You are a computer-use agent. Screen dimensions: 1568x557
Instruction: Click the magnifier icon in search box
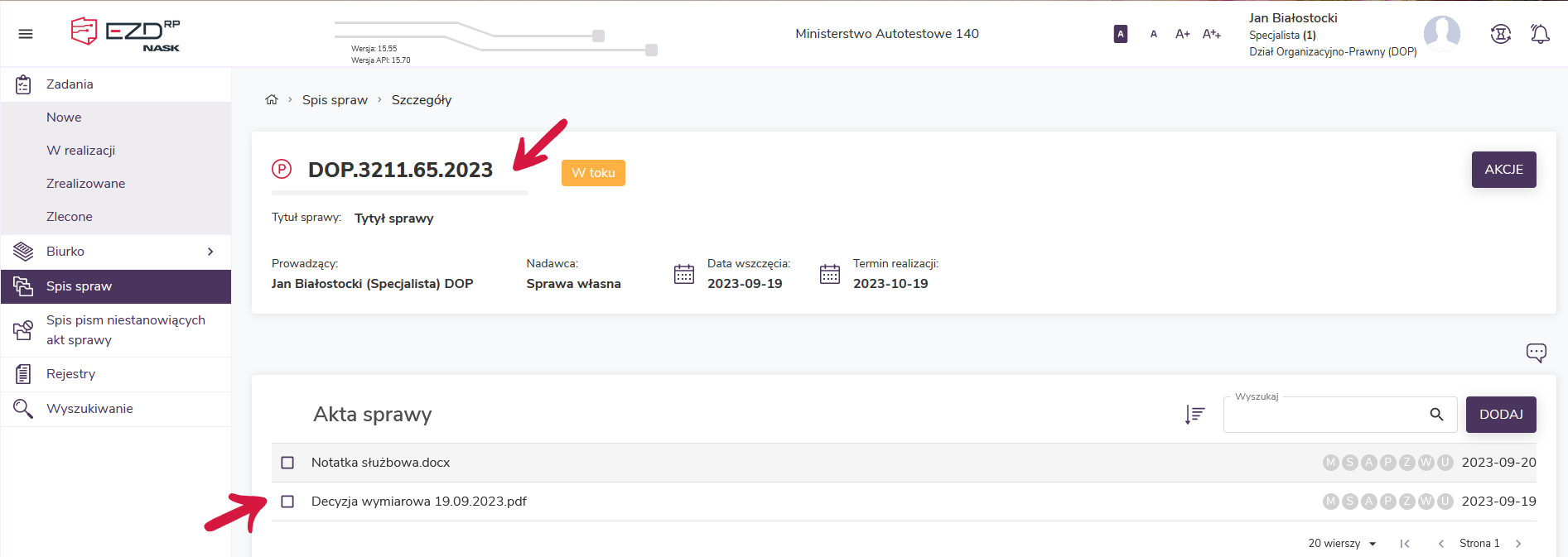coord(1436,415)
